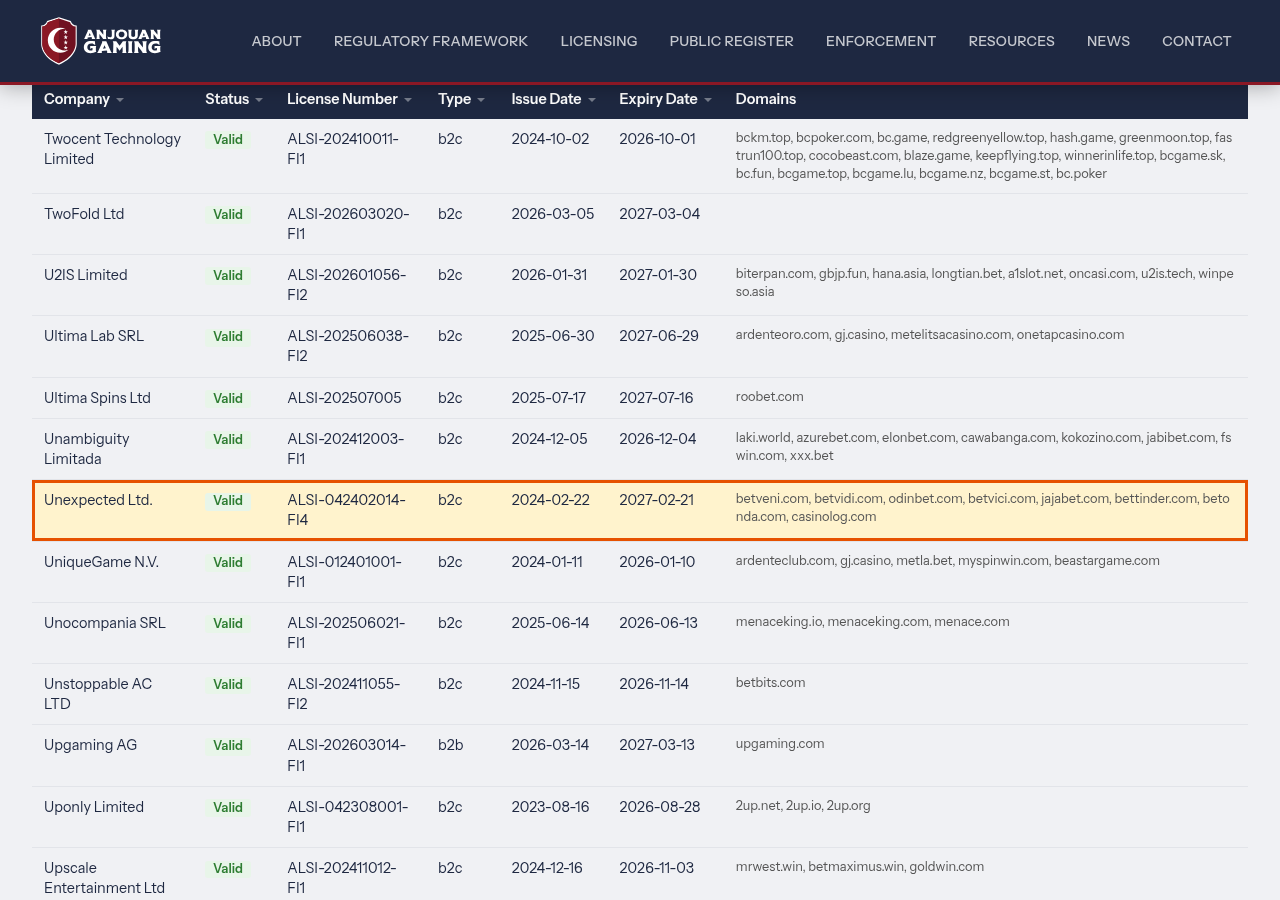
Task: Click Valid status badge for Ultima Spins
Action: tap(228, 399)
